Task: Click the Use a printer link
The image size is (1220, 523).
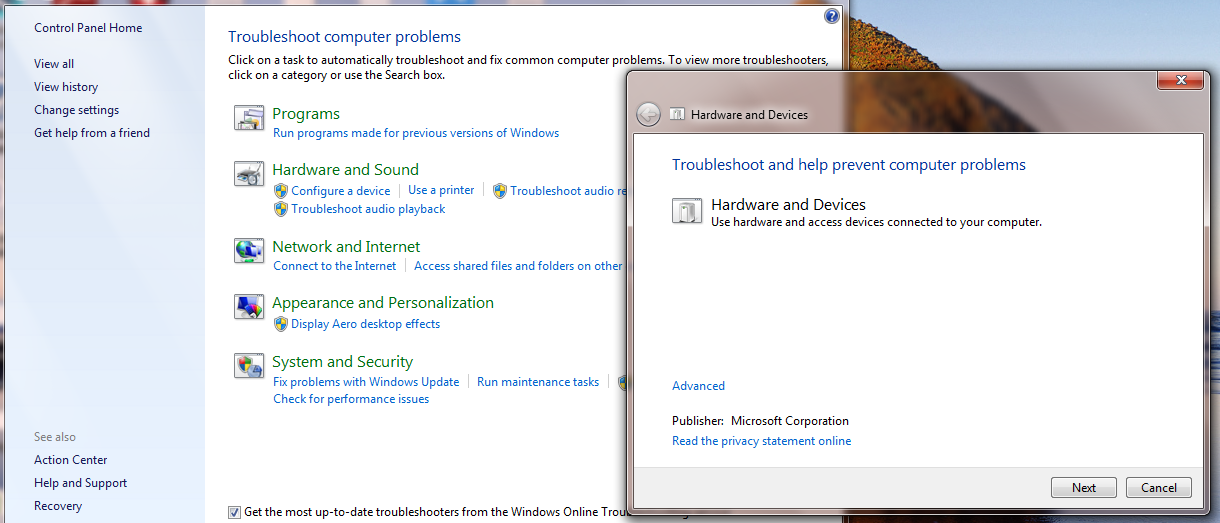Action: click(x=441, y=190)
